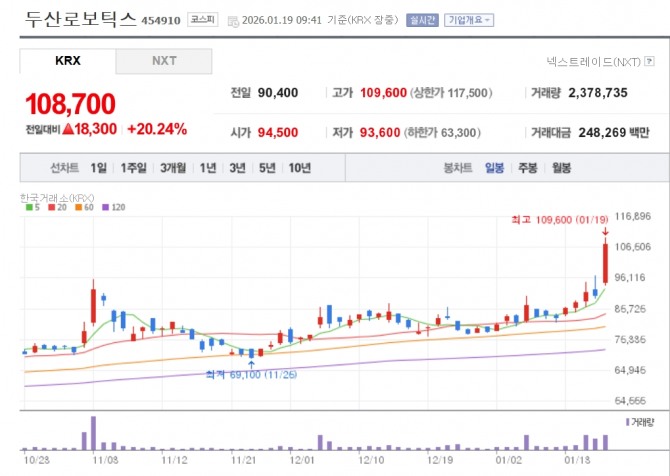Select the 일봉 daily candle chart

point(494,168)
